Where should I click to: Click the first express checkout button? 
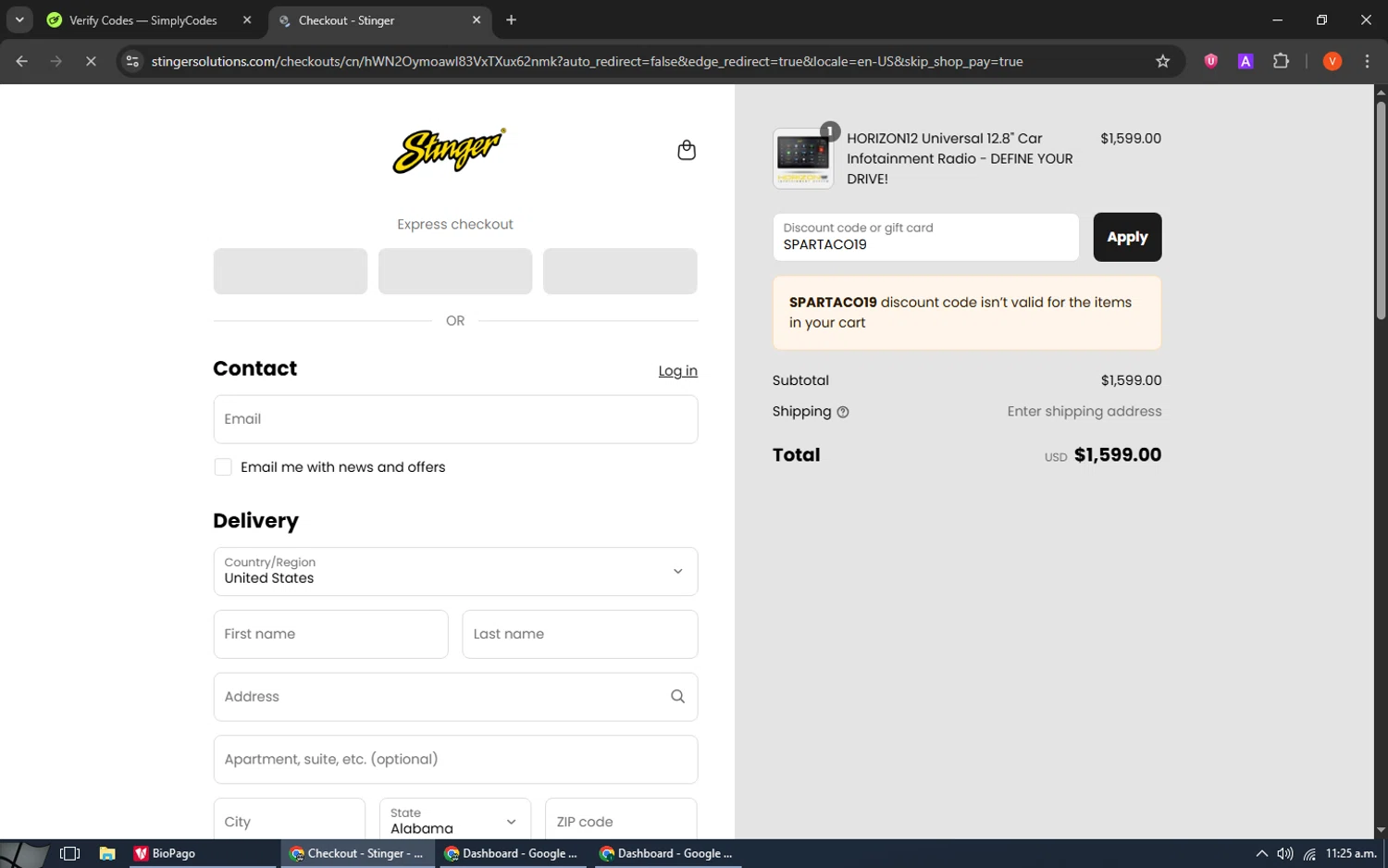[x=291, y=271]
